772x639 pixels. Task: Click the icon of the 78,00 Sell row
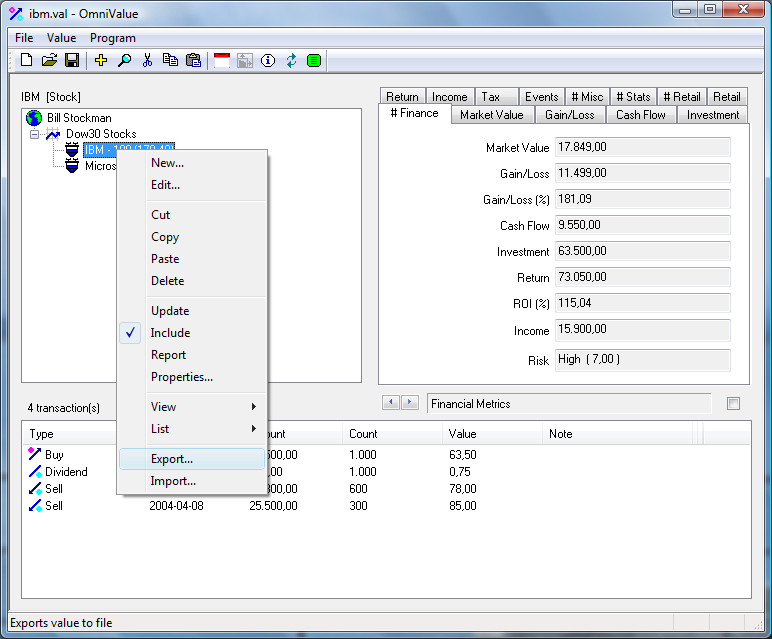pyautogui.click(x=35, y=489)
